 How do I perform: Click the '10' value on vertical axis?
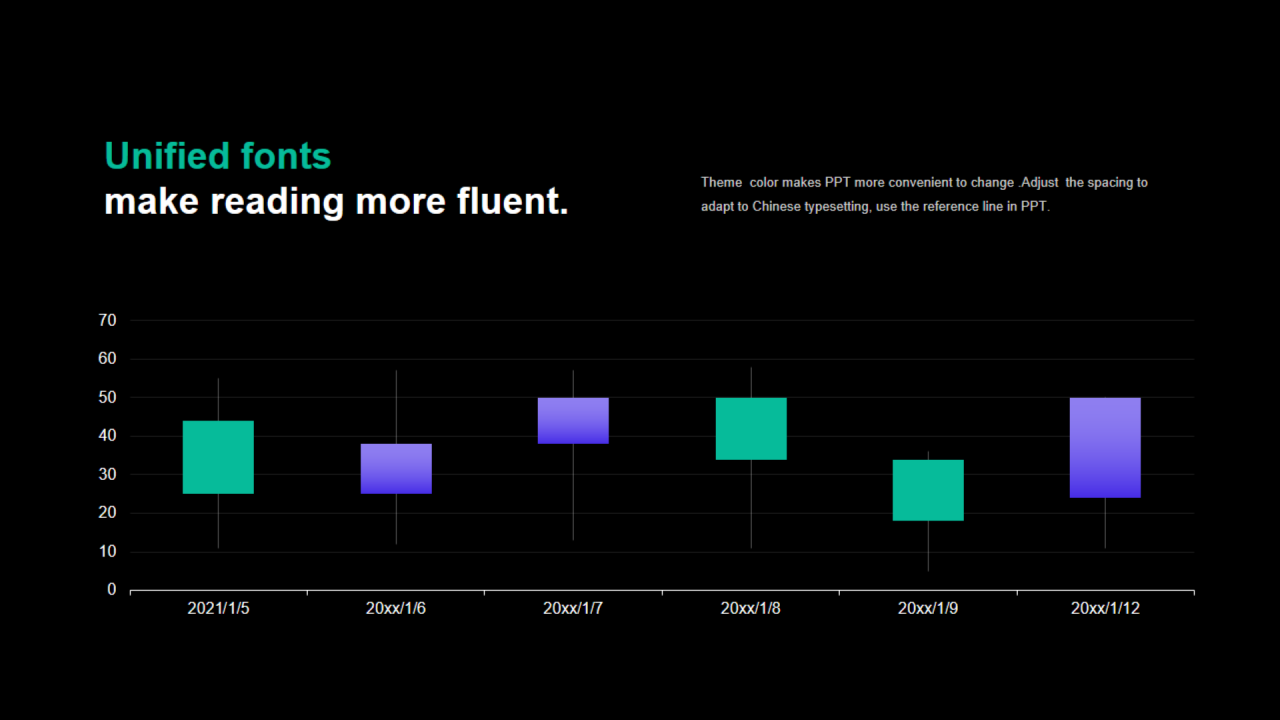coord(108,552)
